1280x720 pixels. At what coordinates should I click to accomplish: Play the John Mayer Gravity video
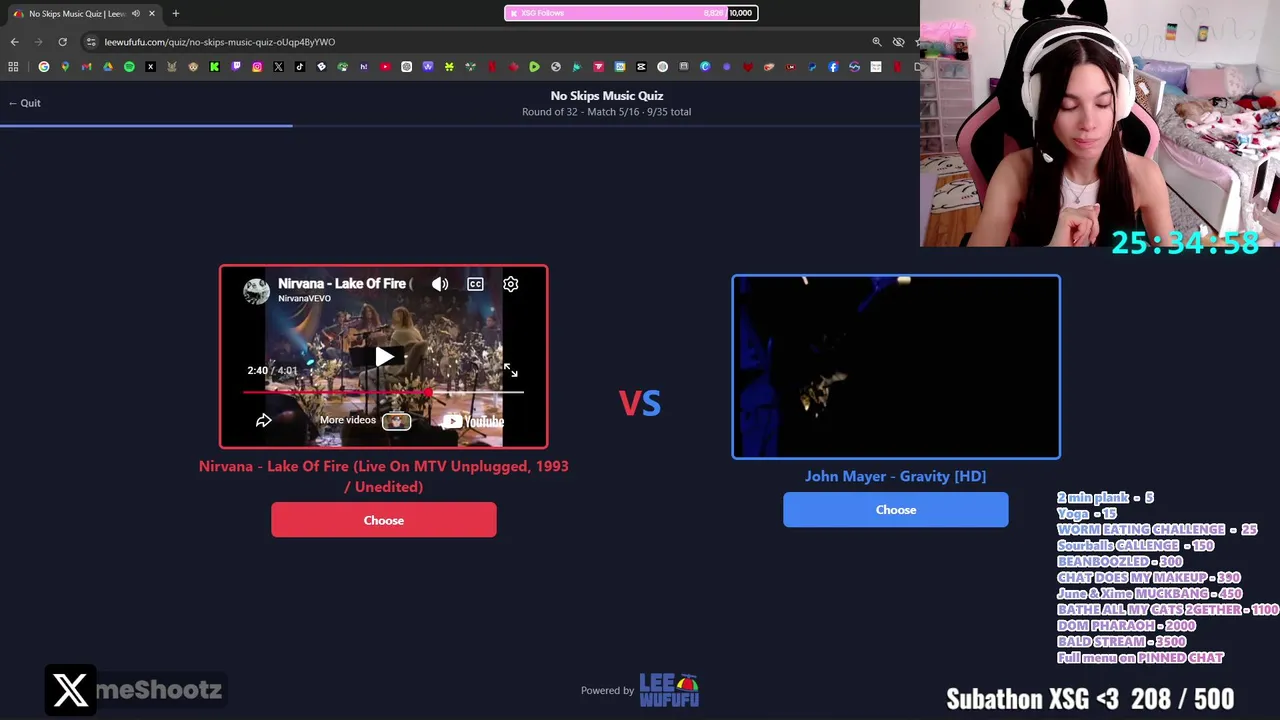tap(896, 367)
